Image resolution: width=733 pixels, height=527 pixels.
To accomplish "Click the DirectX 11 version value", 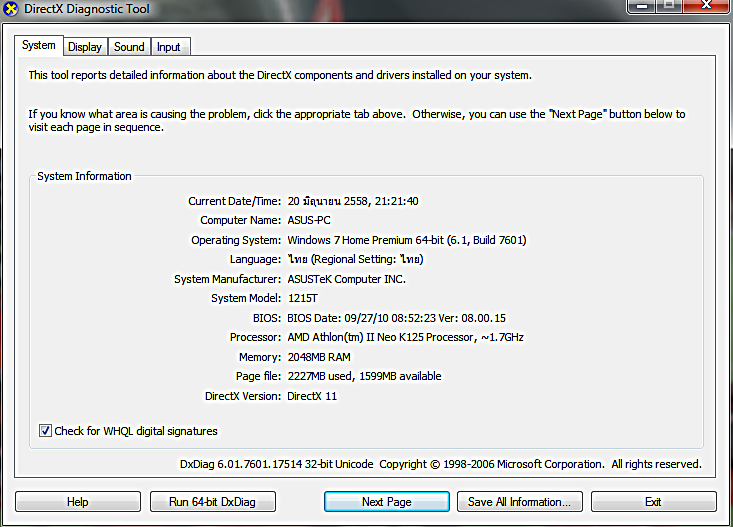I will click(312, 396).
